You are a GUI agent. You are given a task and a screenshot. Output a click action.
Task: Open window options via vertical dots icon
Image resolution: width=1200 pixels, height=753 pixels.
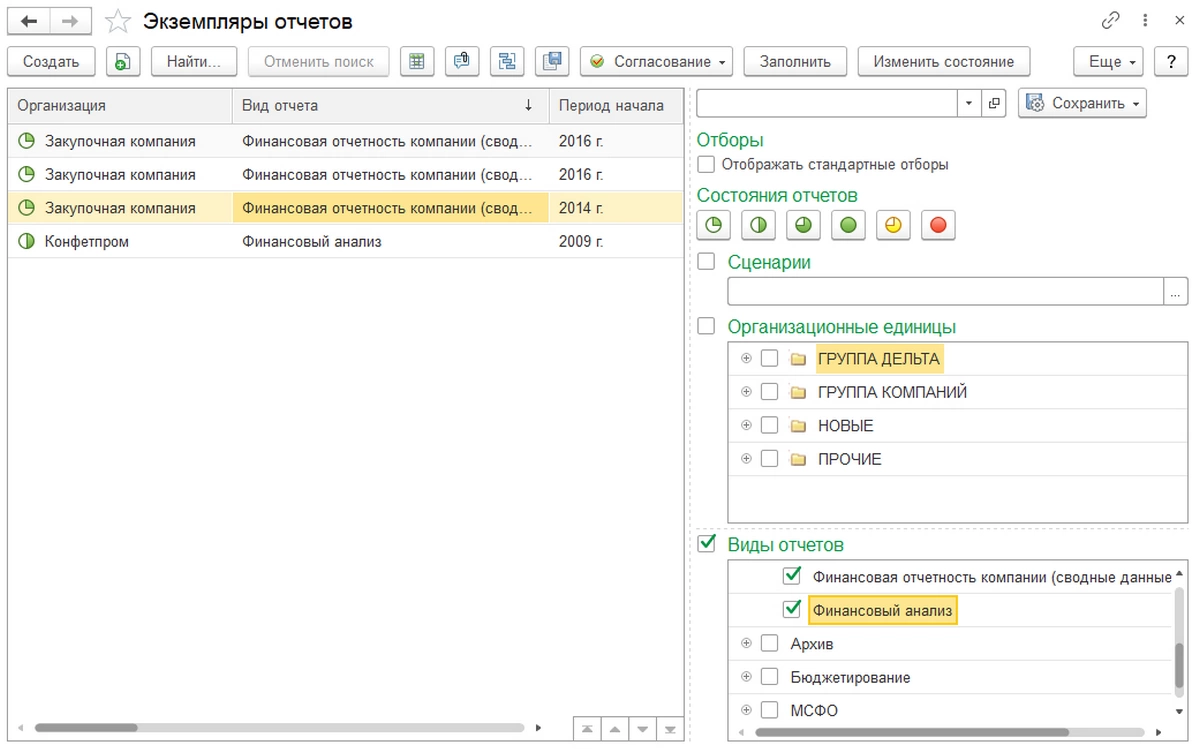1147,21
